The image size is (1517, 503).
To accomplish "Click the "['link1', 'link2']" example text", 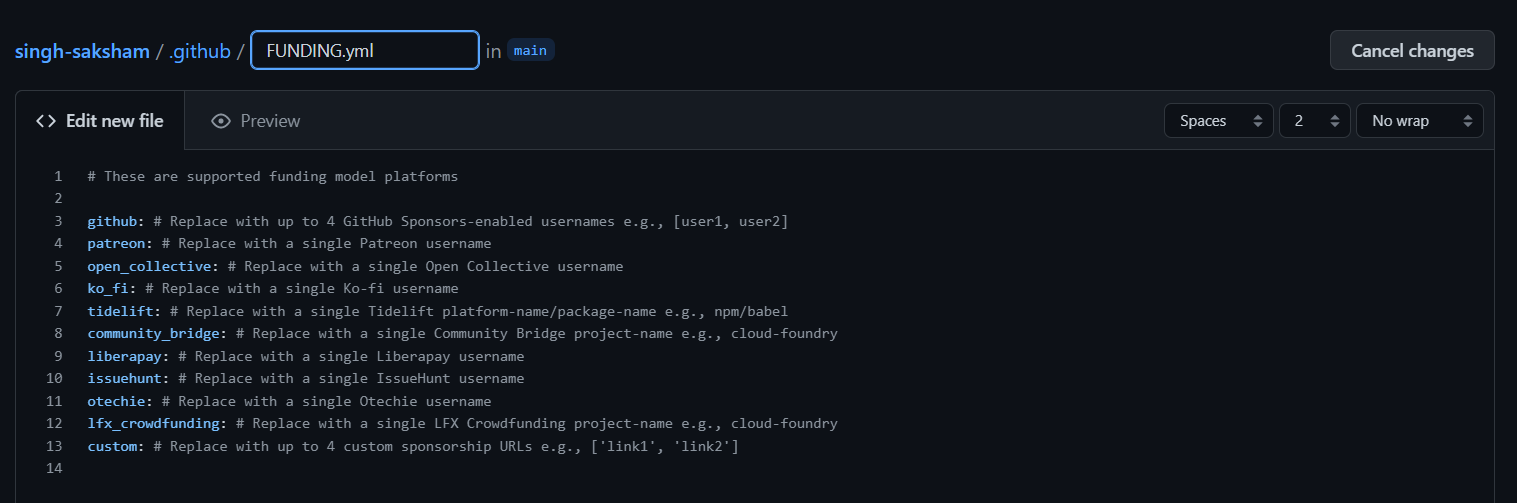I will pyautogui.click(x=665, y=446).
